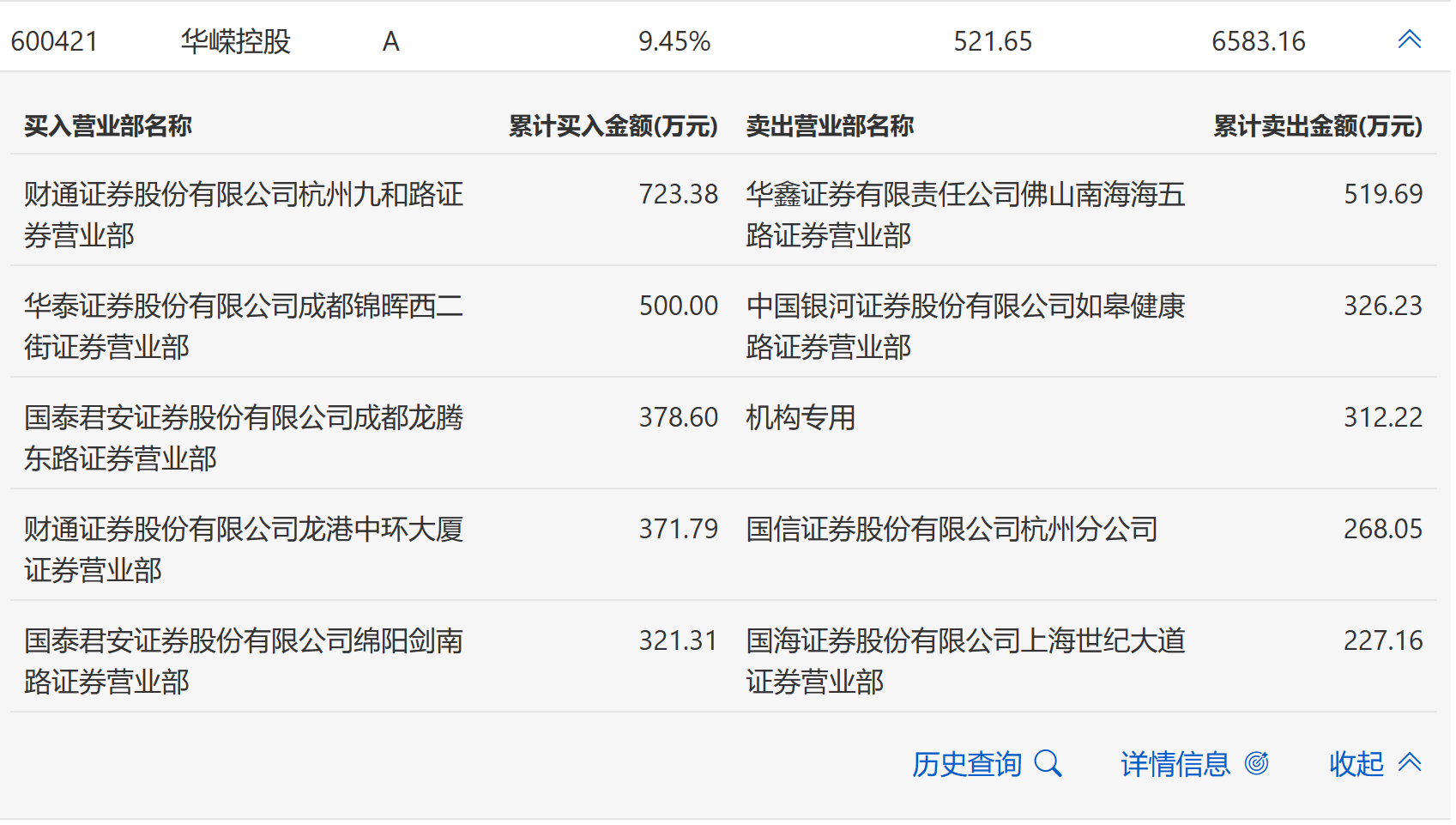Click the 历史查询 link
This screenshot has width=1456, height=825.
[967, 763]
